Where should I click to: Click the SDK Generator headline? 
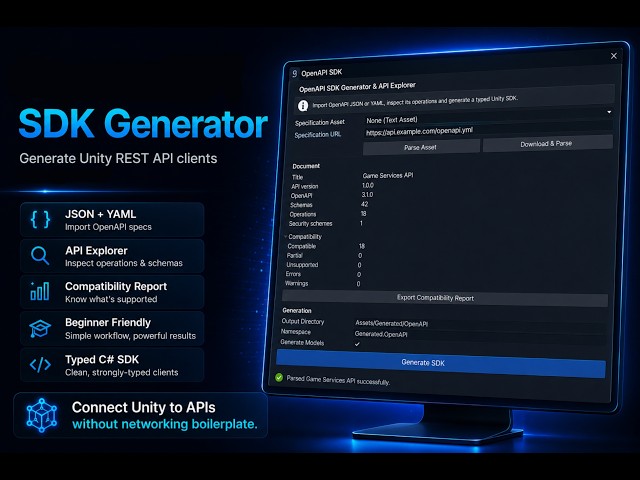pyautogui.click(x=143, y=124)
